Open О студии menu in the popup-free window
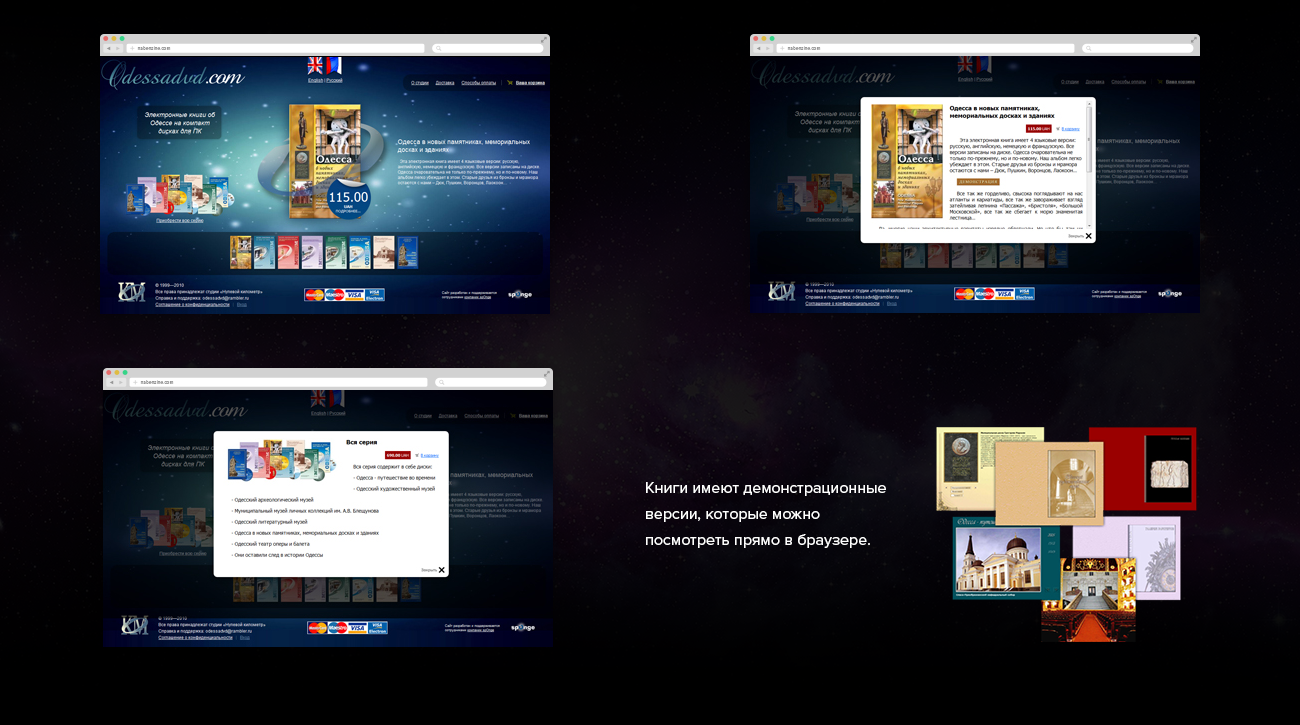Viewport: 1300px width, 725px height. (420, 82)
